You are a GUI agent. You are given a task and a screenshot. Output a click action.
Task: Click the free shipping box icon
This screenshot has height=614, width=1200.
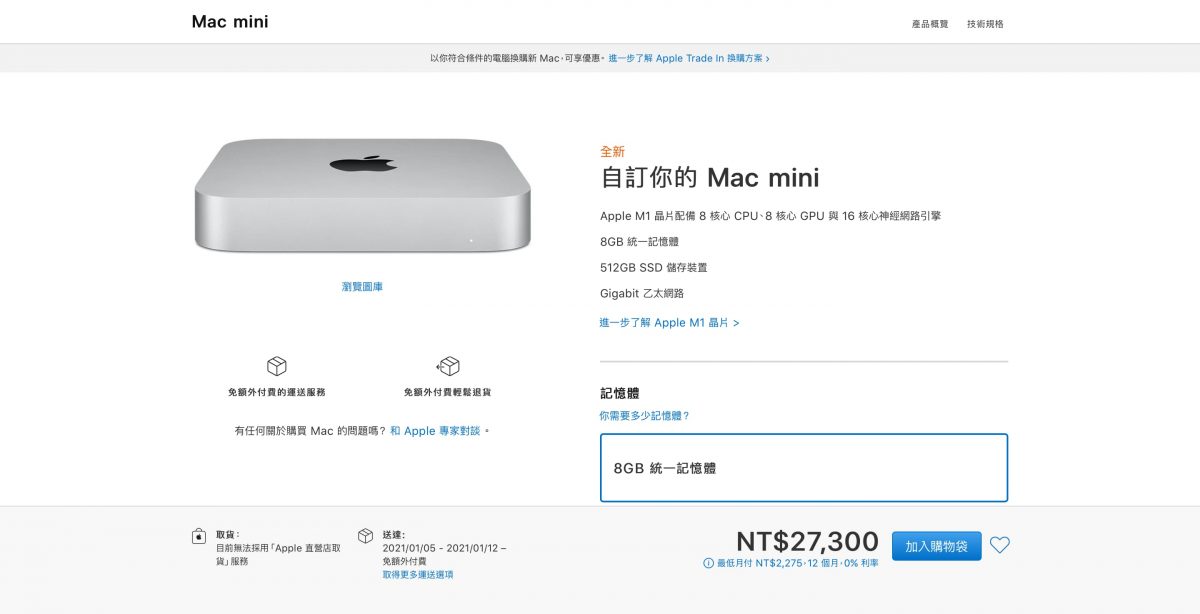276,366
